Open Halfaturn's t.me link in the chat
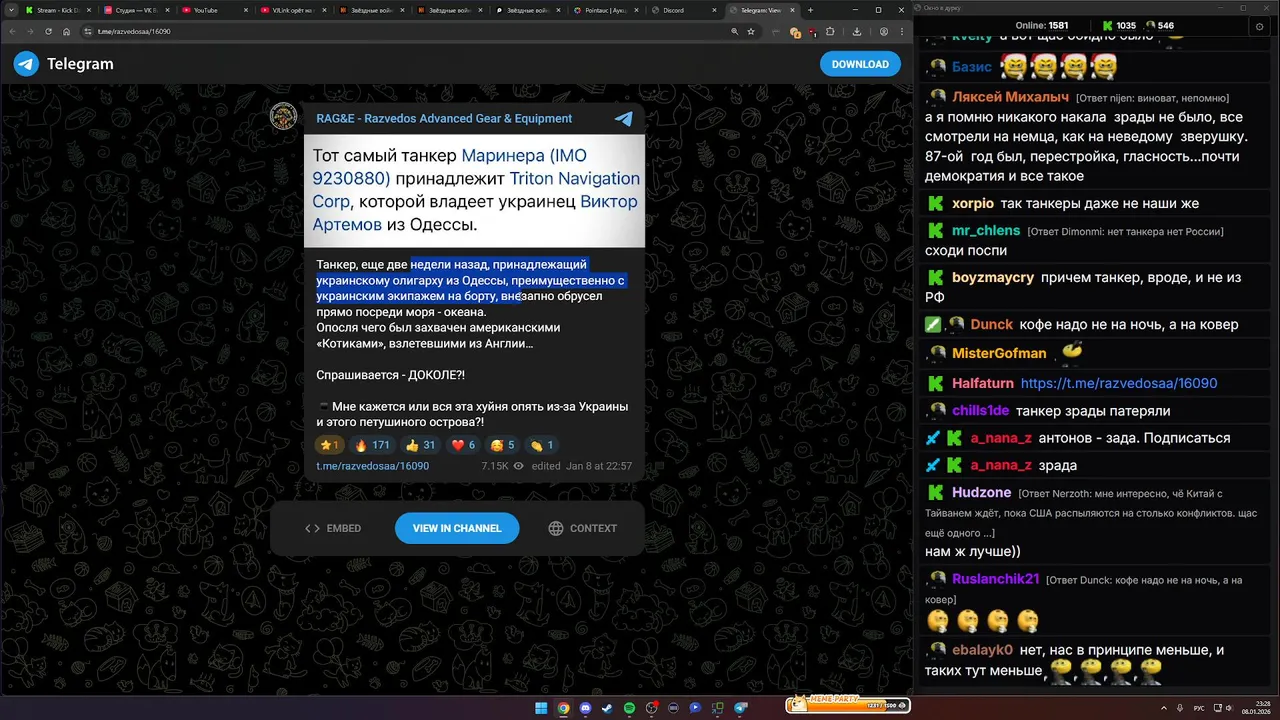The width and height of the screenshot is (1280, 720). click(1119, 383)
